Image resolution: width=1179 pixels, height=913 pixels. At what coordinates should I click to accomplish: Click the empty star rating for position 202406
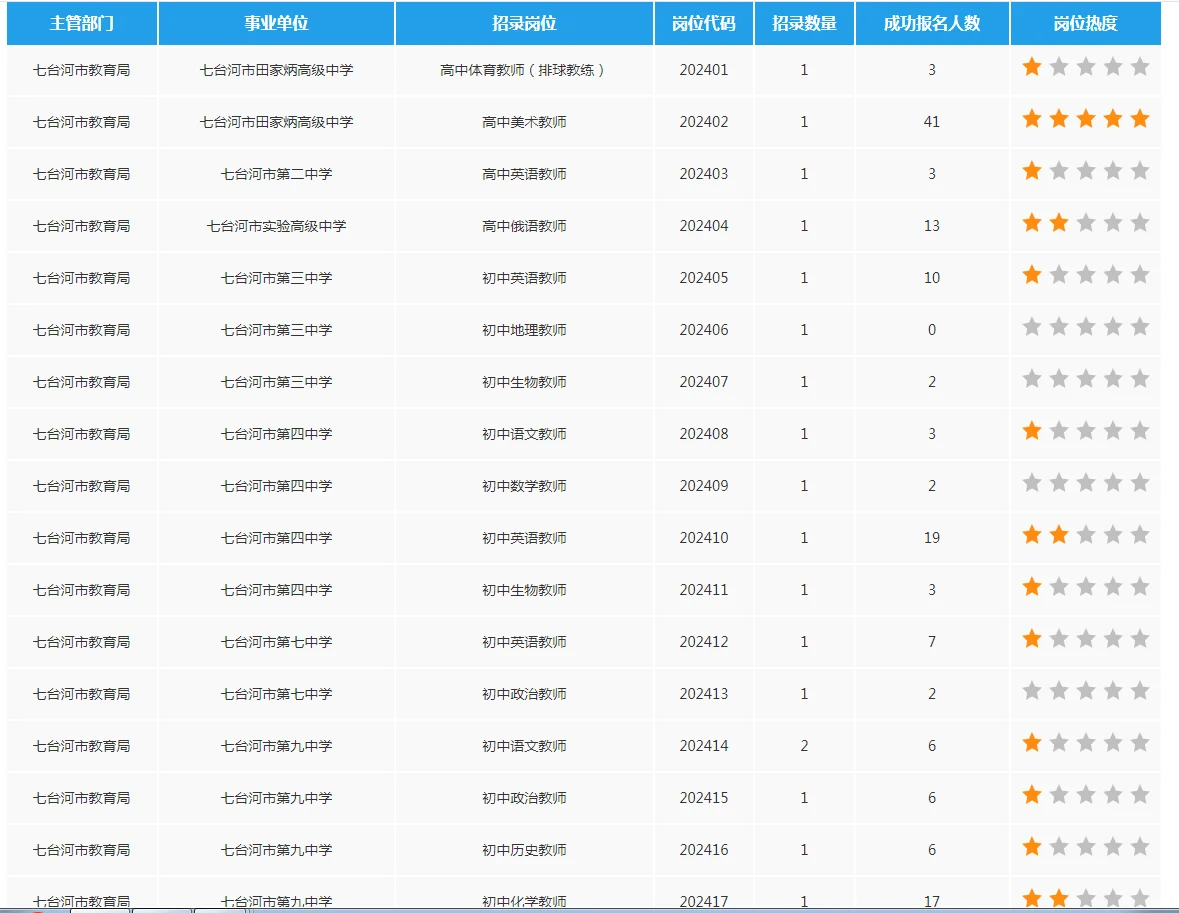point(1086,326)
